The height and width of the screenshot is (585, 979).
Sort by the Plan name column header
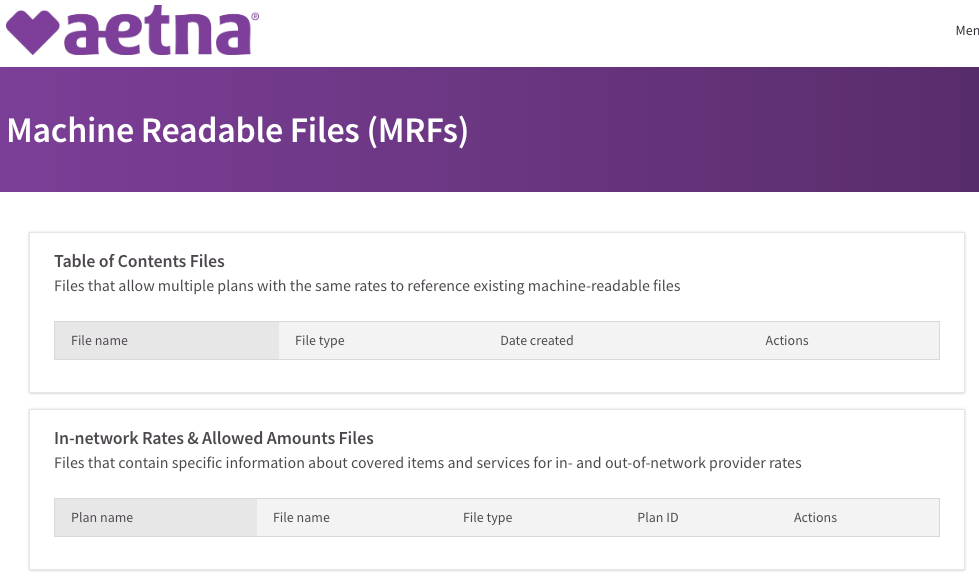(x=102, y=518)
